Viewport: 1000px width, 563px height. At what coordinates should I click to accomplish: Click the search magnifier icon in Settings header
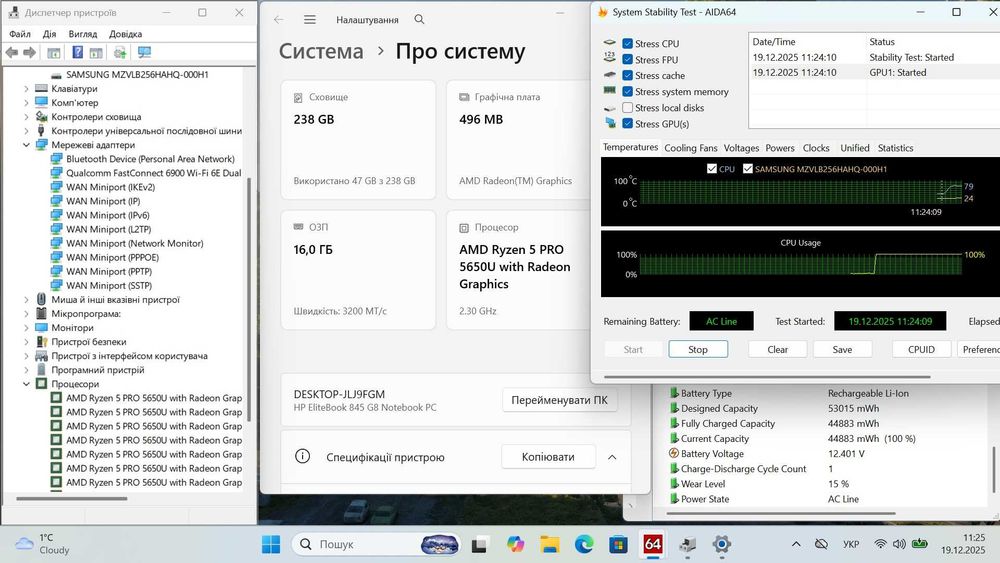(419, 19)
